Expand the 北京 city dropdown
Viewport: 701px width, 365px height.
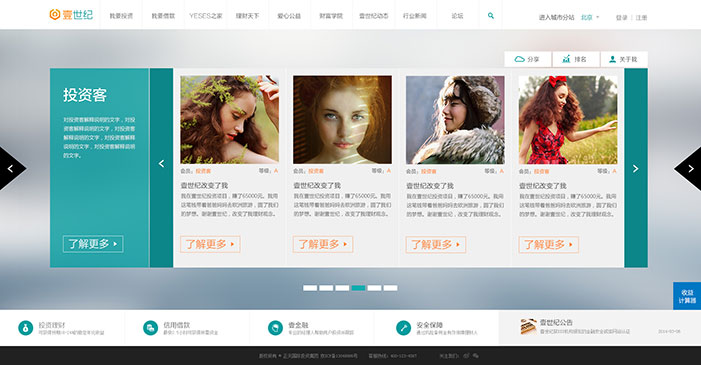[x=590, y=17]
